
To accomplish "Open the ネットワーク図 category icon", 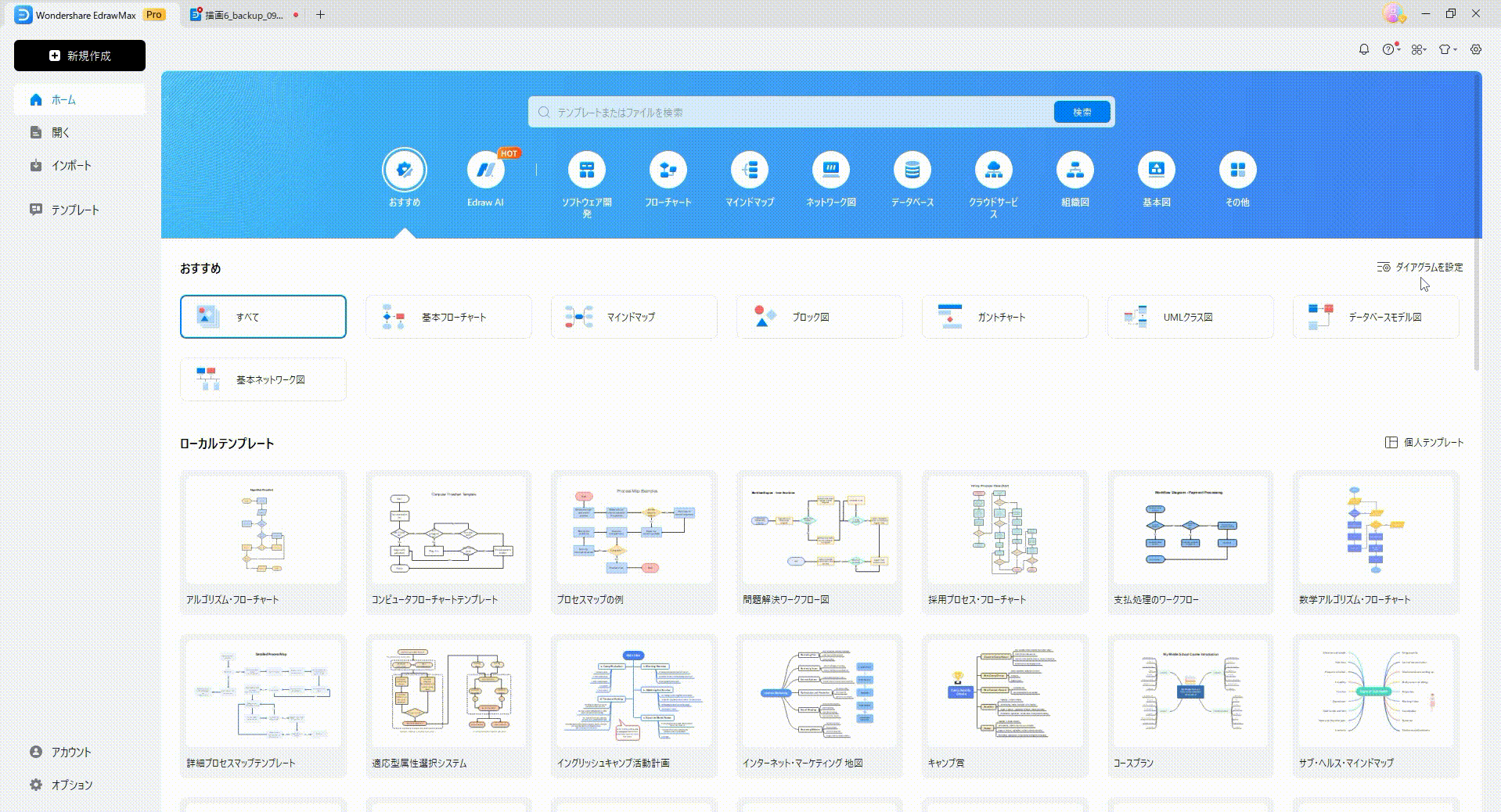I will (830, 170).
